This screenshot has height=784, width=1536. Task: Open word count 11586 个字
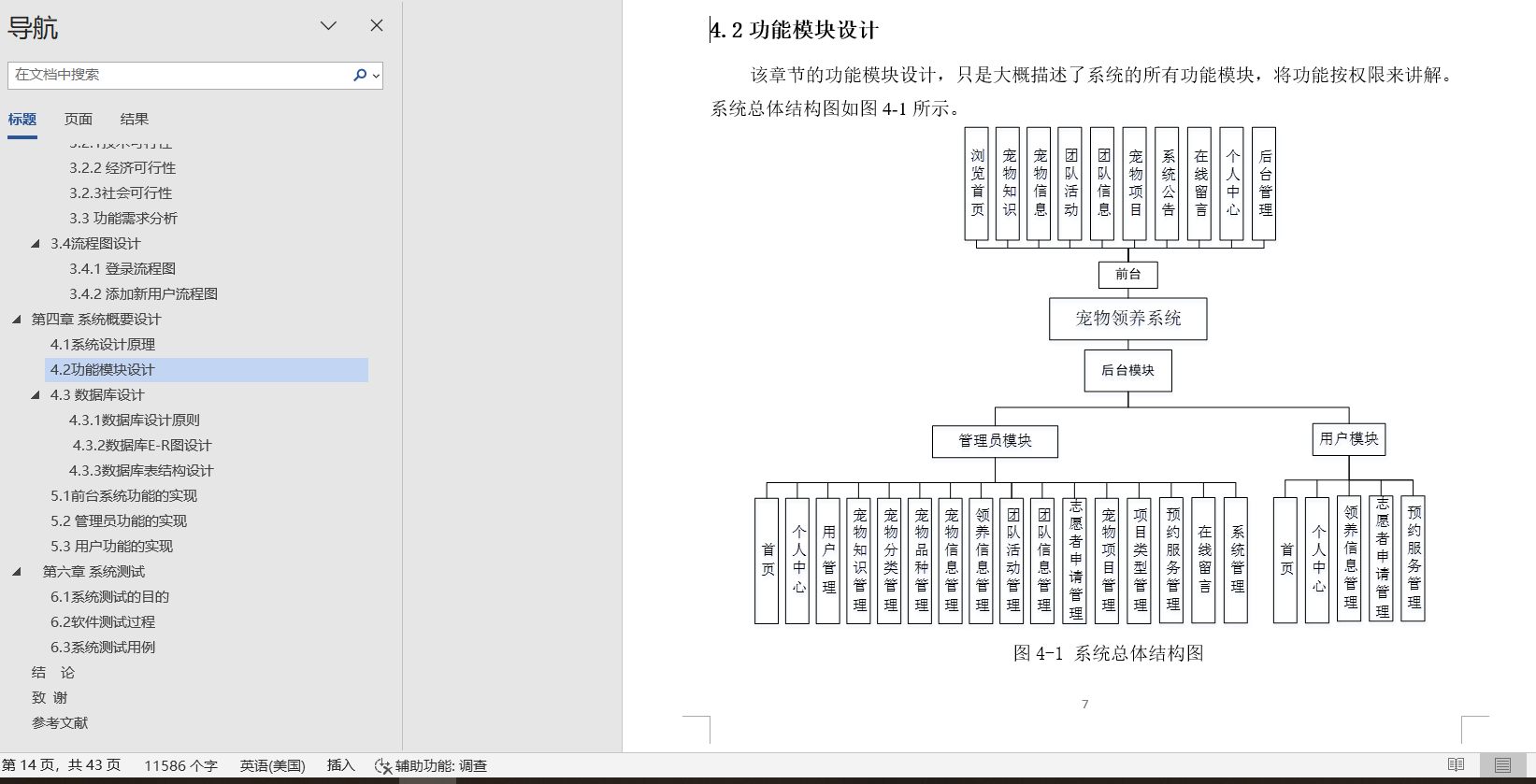pyautogui.click(x=180, y=765)
